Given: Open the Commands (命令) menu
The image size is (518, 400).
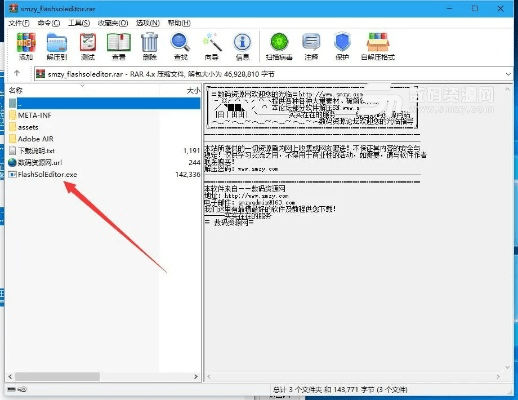Looking at the screenshot, I should tap(49, 23).
